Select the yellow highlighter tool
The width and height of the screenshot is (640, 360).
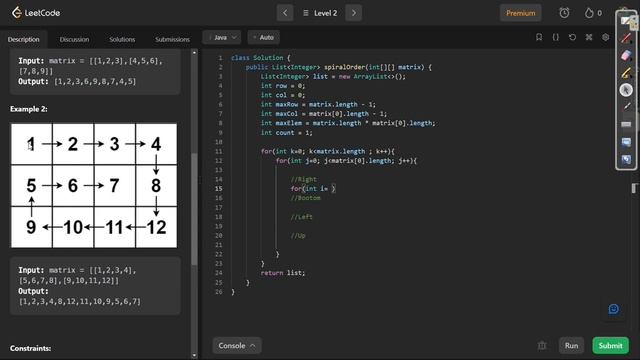point(626,73)
